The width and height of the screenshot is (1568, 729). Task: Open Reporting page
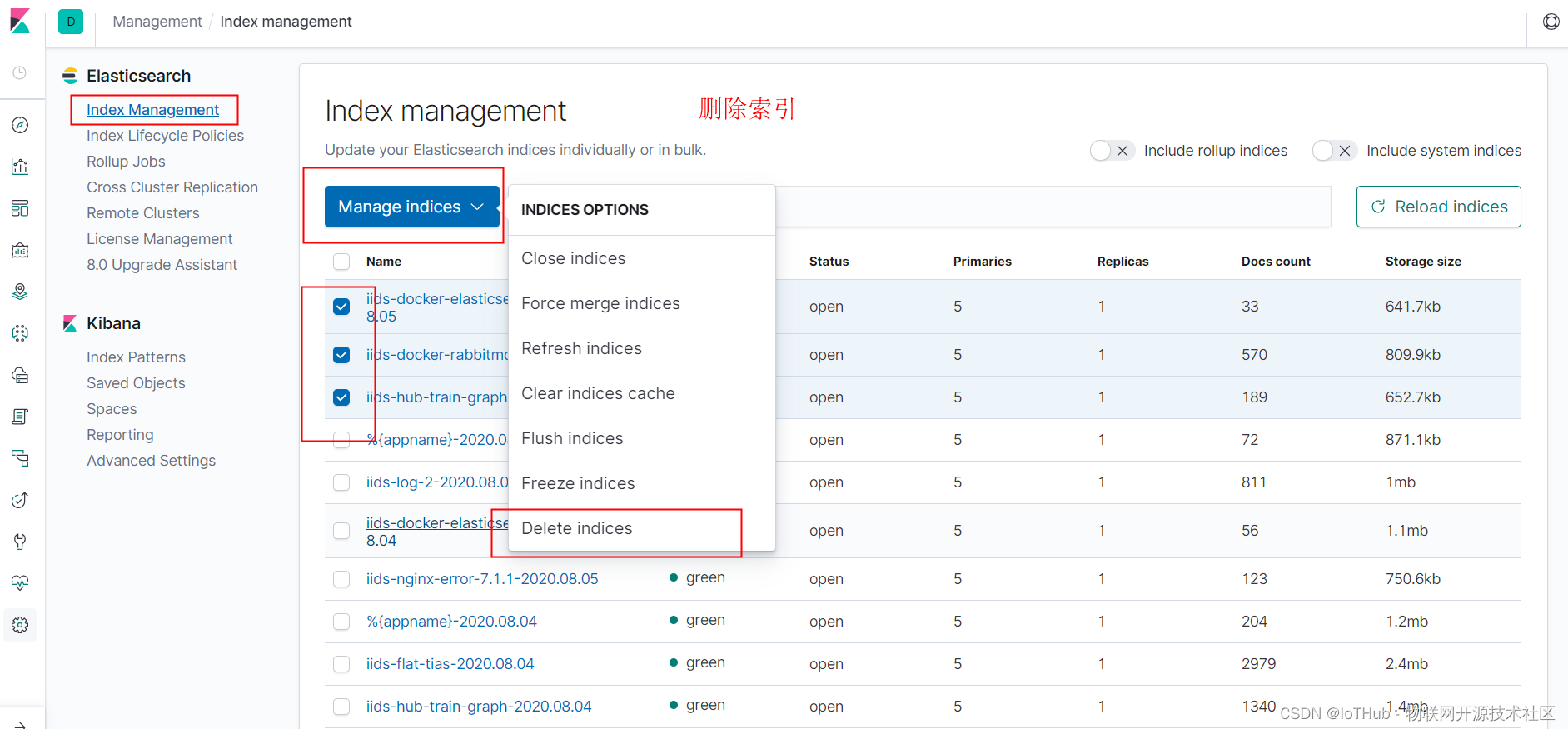(120, 435)
